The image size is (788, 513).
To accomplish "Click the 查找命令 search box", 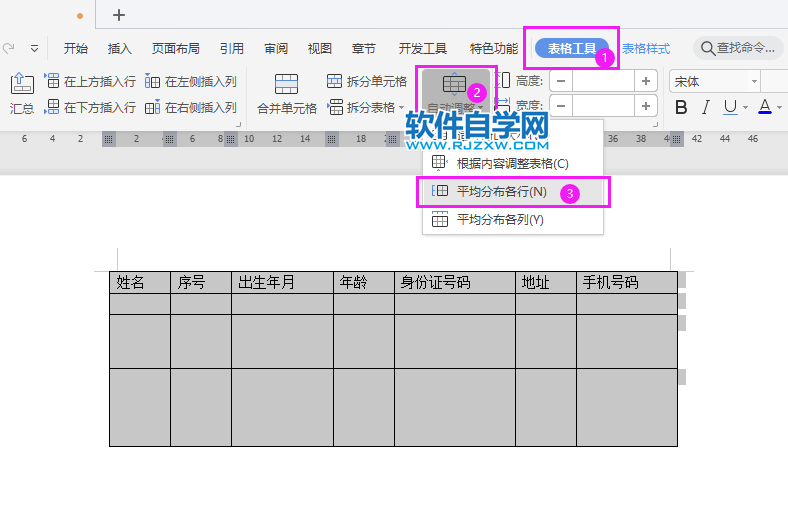I will (738, 48).
